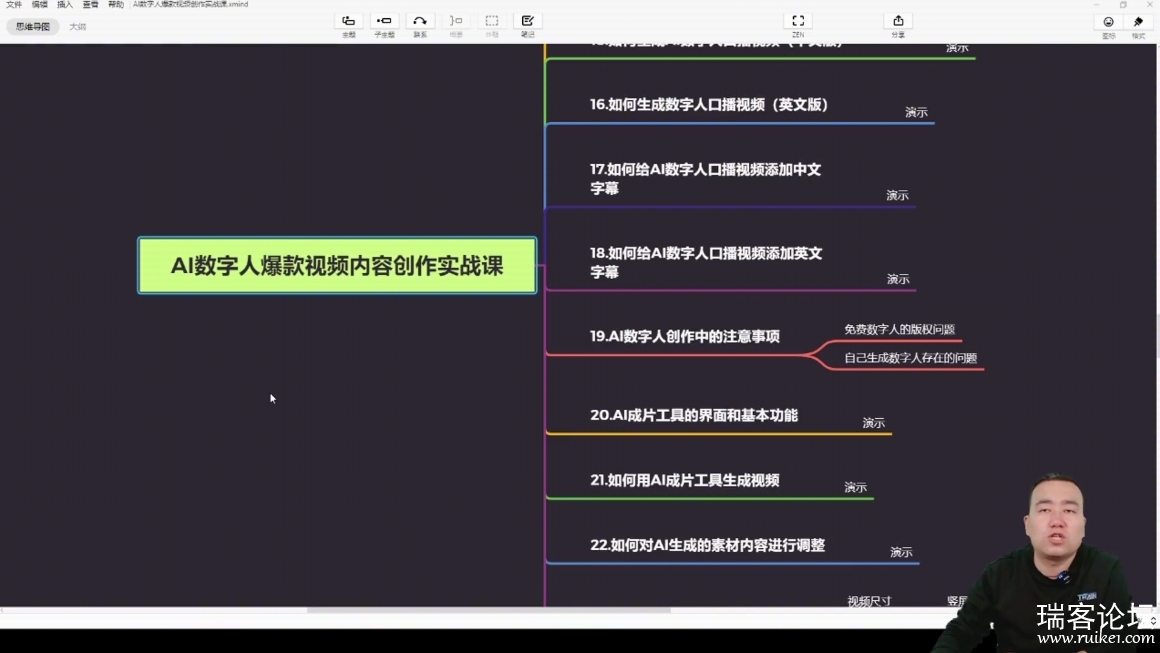Select the 视频尺寸 subtopic at the bottom

tap(869, 601)
